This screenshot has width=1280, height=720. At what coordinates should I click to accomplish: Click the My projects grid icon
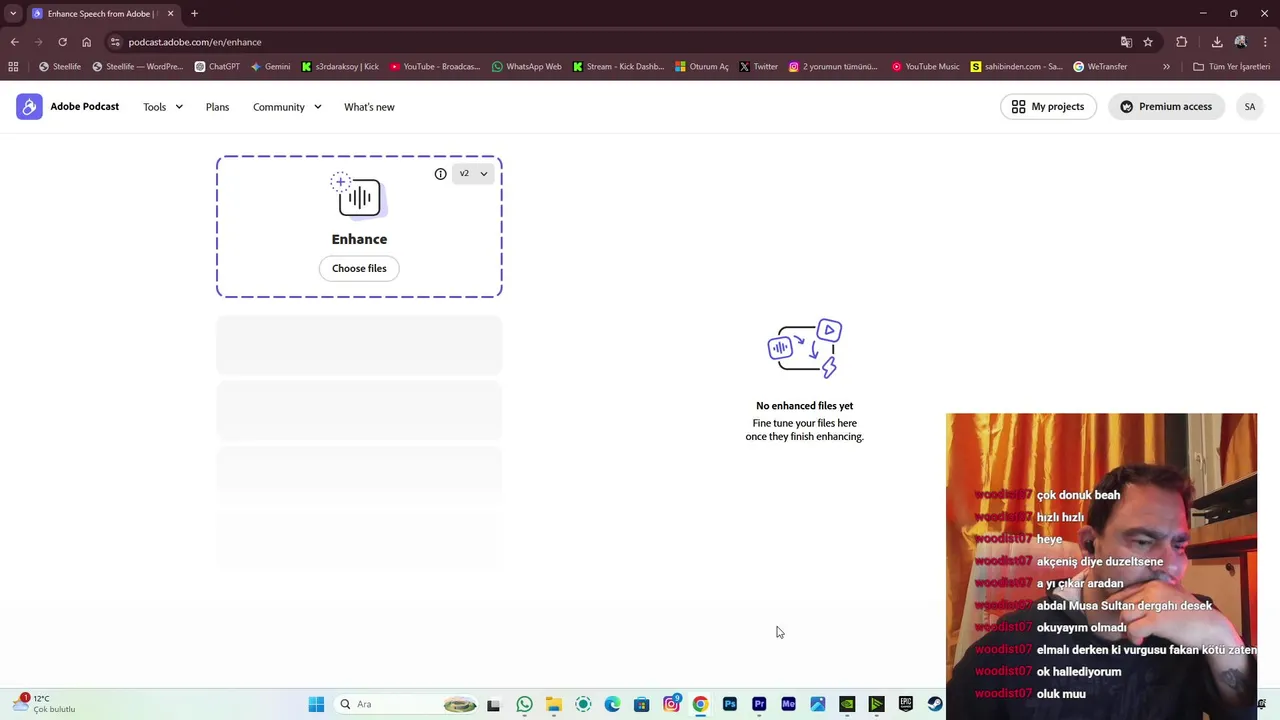(x=1018, y=107)
